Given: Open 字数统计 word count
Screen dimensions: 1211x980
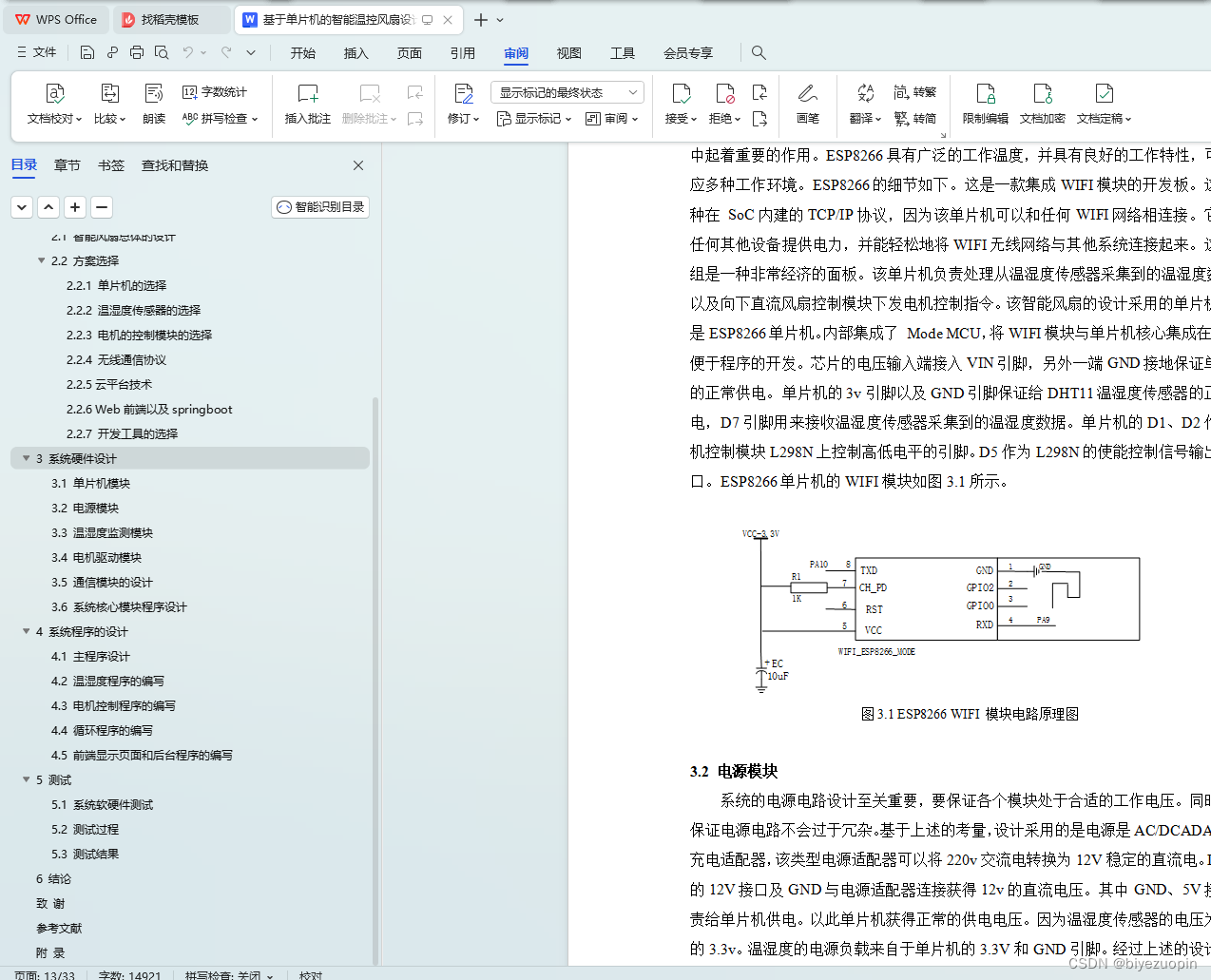Looking at the screenshot, I should pyautogui.click(x=215, y=92).
